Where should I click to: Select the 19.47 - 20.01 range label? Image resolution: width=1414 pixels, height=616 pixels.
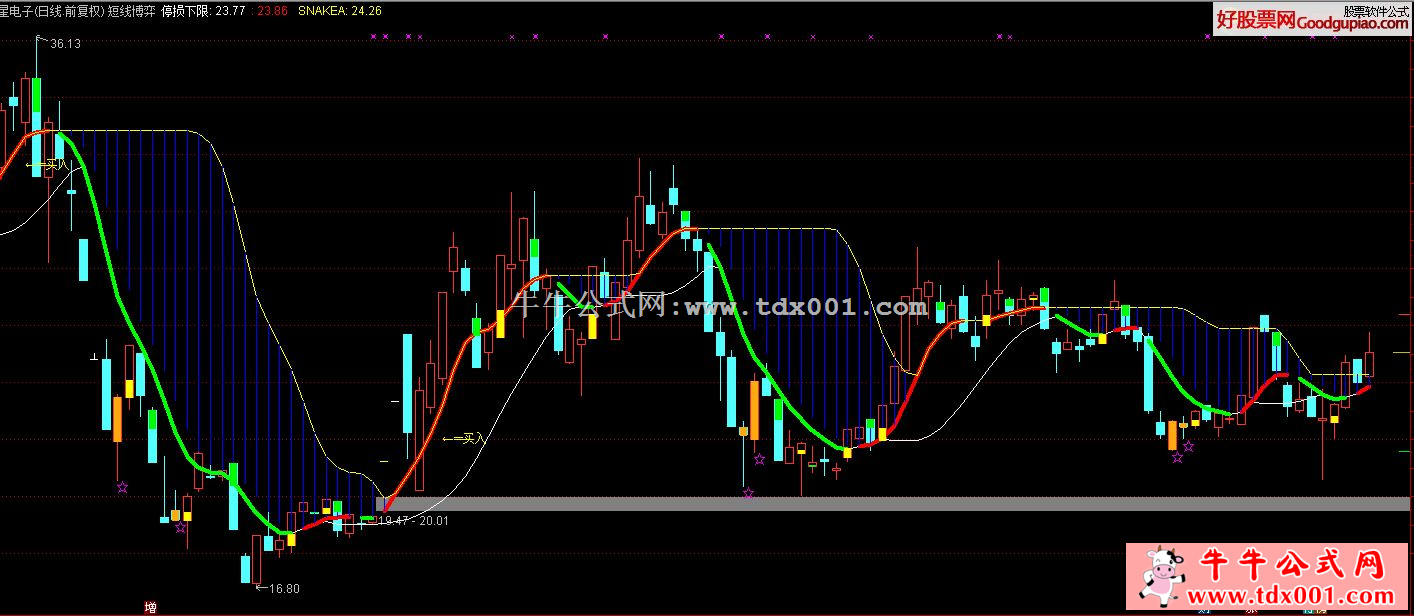414,521
